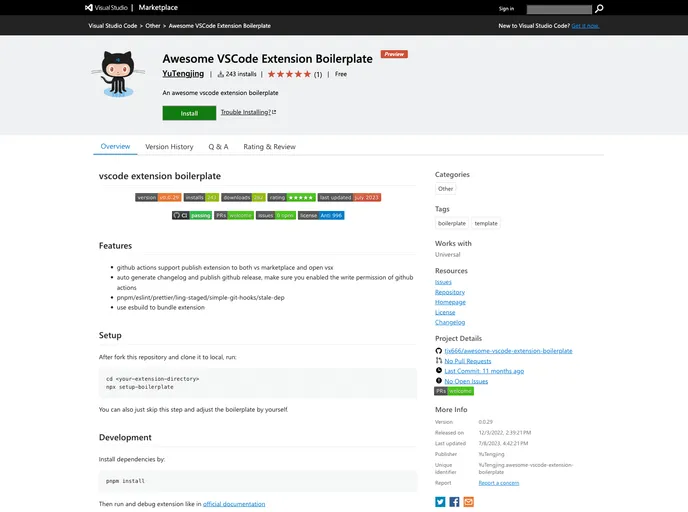Image resolution: width=688 pixels, height=512 pixels.
Task: Click the PRs welcome badge in readme
Action: pyautogui.click(x=234, y=215)
